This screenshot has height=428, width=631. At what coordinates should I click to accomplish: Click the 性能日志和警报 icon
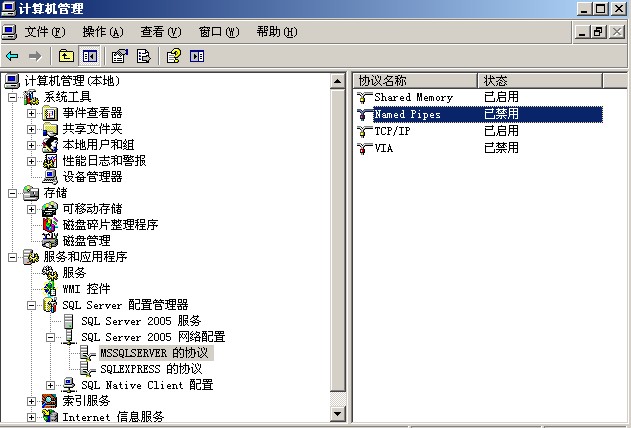click(50, 161)
